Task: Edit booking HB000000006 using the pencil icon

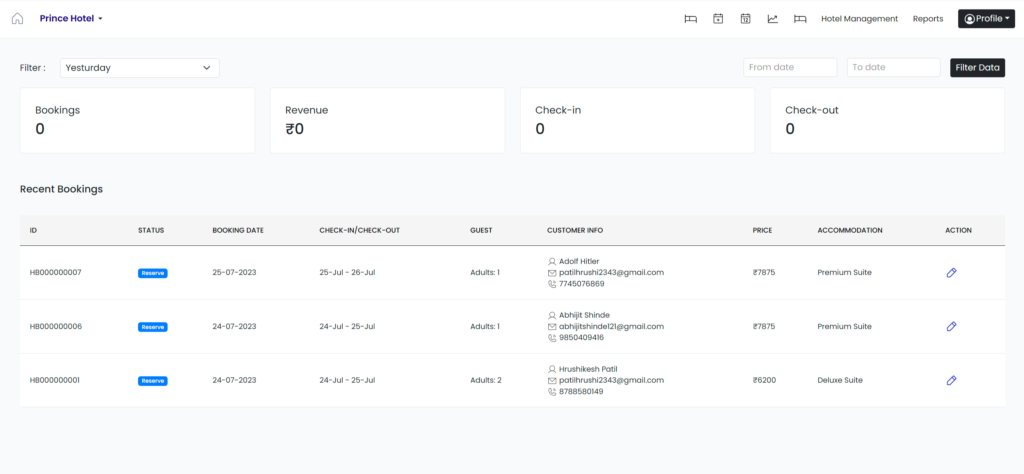Action: 951,326
